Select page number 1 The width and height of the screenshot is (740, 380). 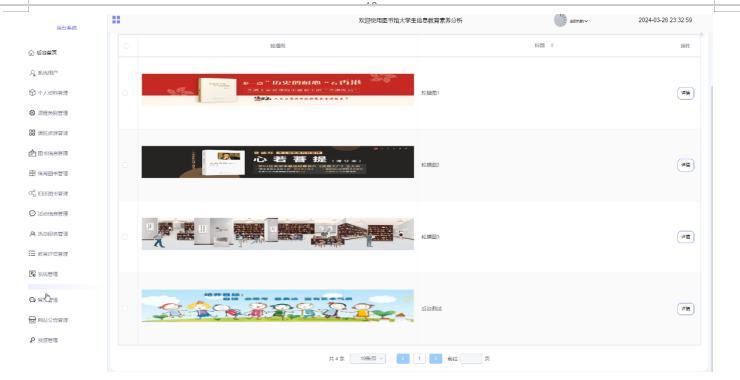pyautogui.click(x=420, y=359)
